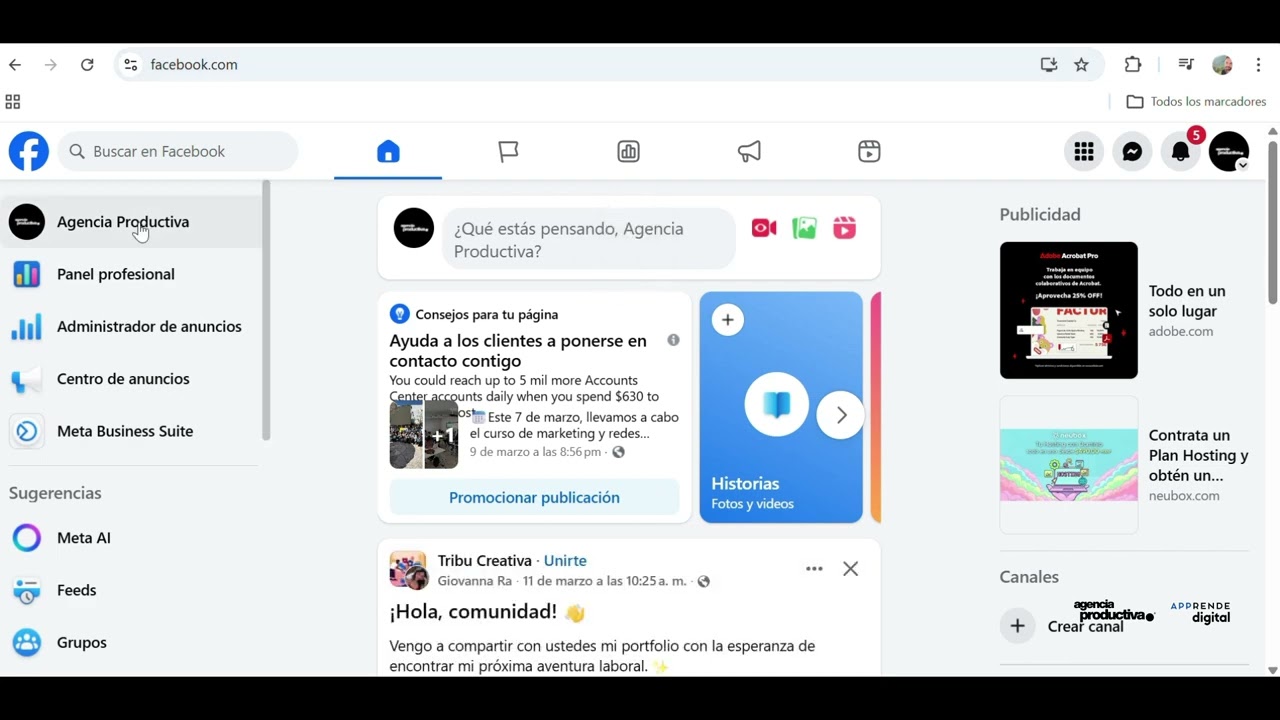Image resolution: width=1280 pixels, height=720 pixels.
Task: Advance stories with next arrow
Action: (841, 415)
